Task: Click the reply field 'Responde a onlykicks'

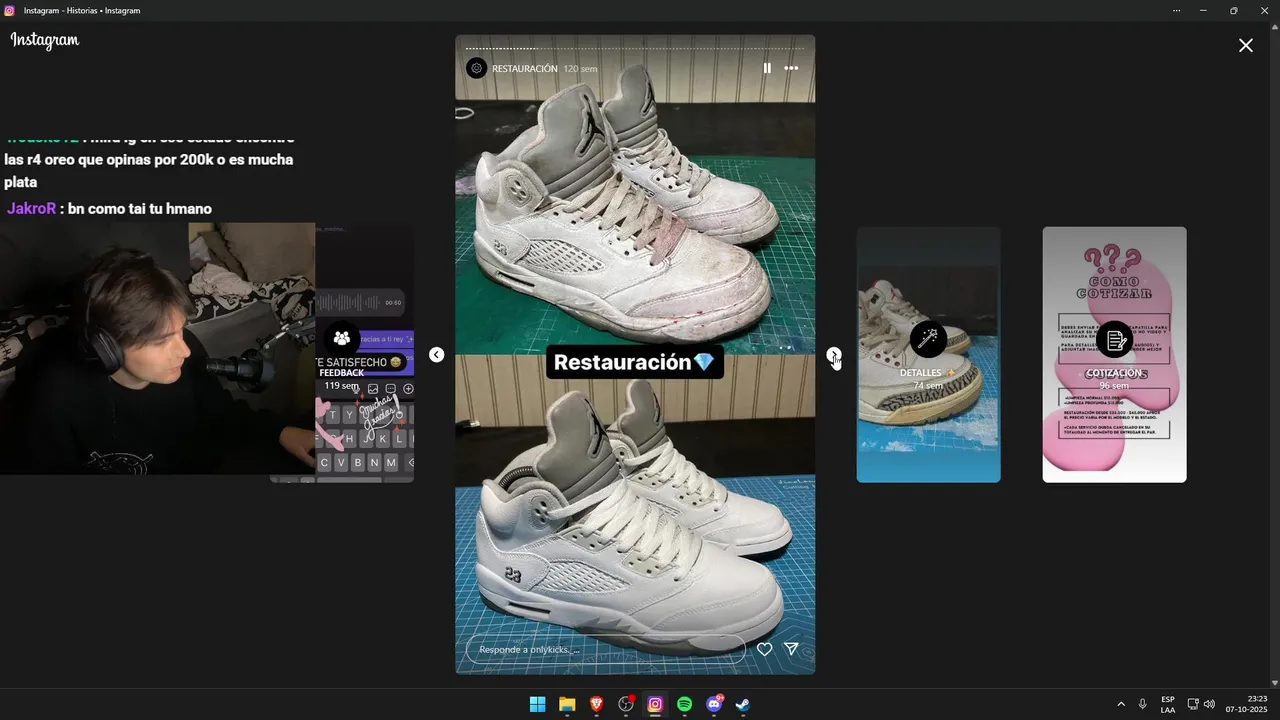Action: [x=605, y=649]
